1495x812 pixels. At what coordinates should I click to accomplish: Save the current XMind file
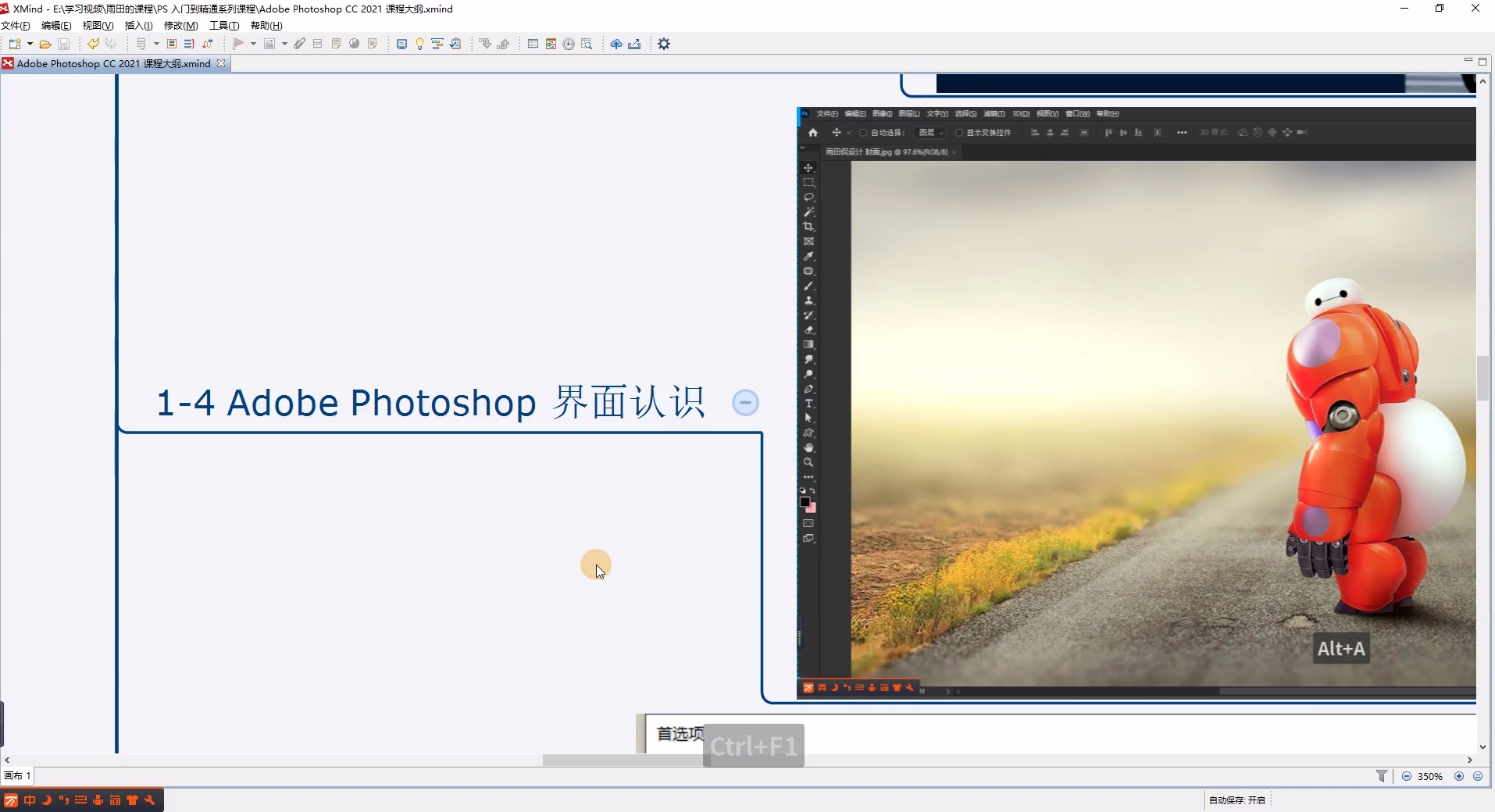[63, 44]
